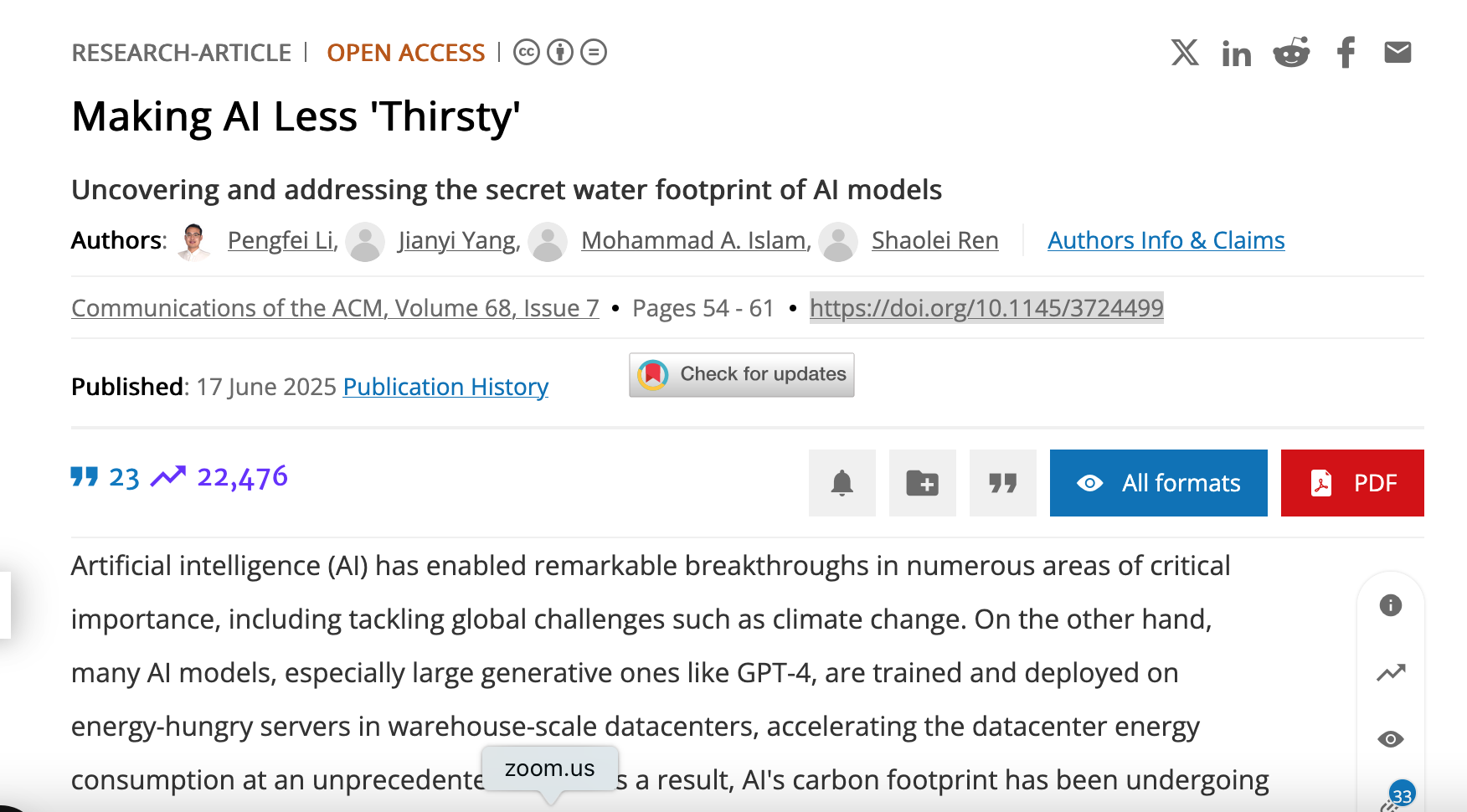Click the bell alert icon button
The image size is (1467, 812).
pyautogui.click(x=842, y=483)
